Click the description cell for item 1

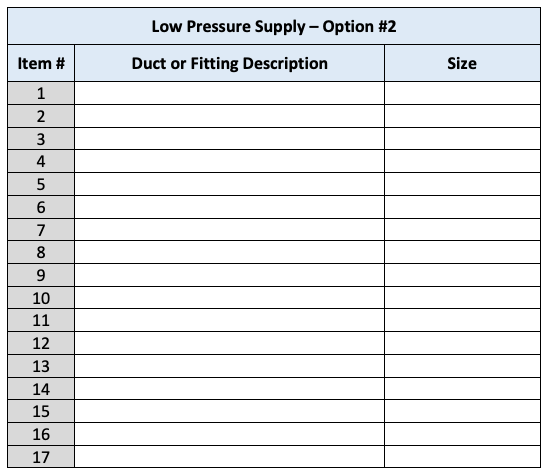click(229, 93)
